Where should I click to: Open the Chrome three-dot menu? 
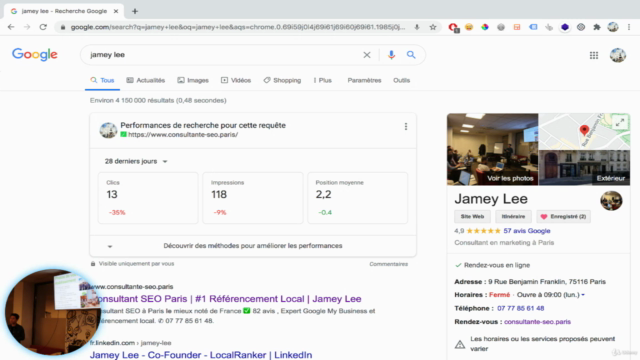tap(629, 27)
